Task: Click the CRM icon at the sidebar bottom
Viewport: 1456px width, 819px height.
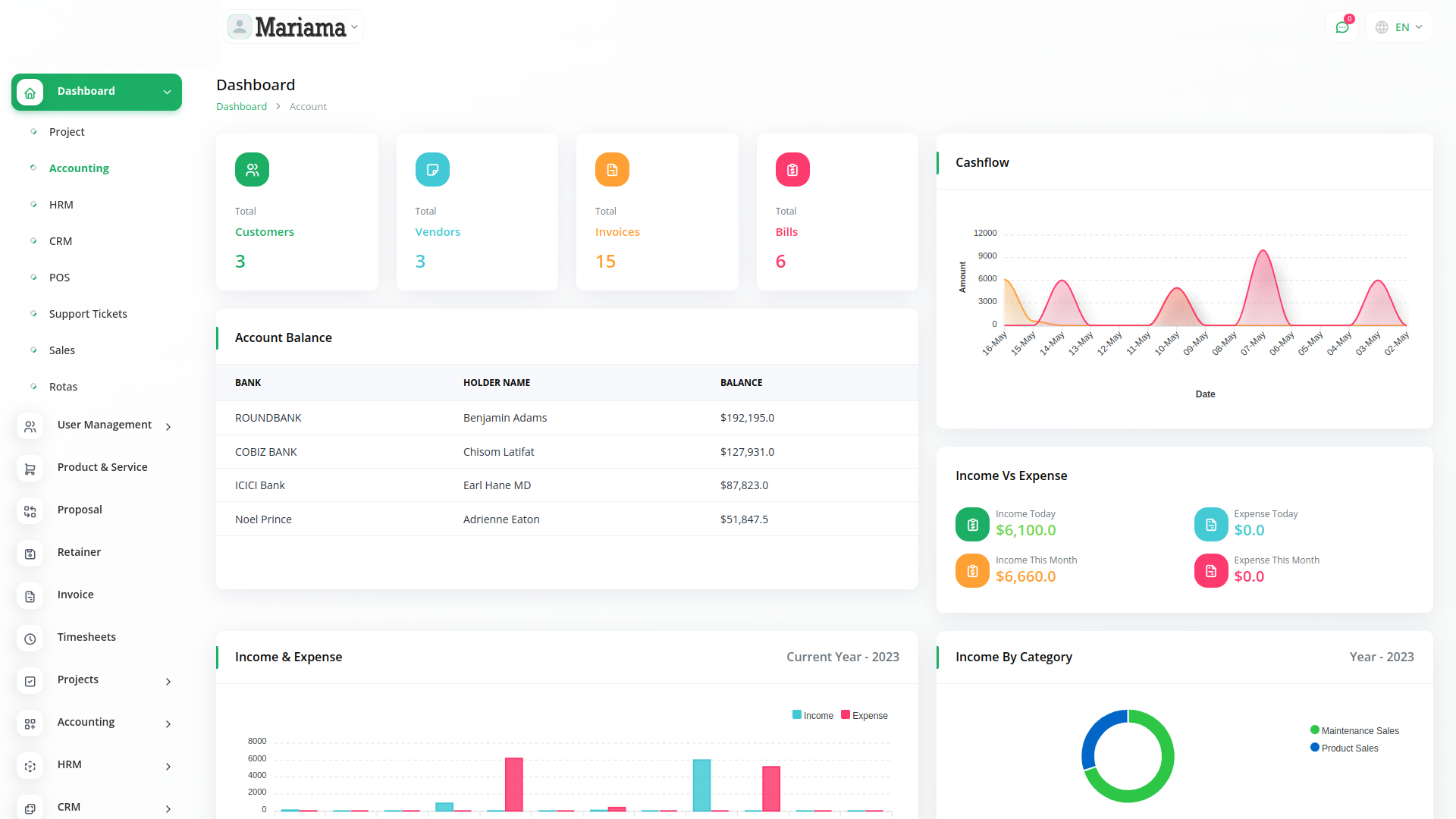Action: coord(30,808)
